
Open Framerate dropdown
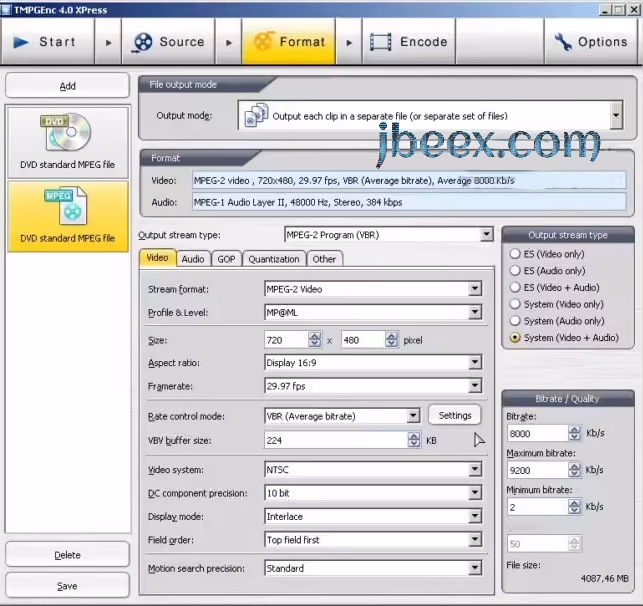[475, 385]
